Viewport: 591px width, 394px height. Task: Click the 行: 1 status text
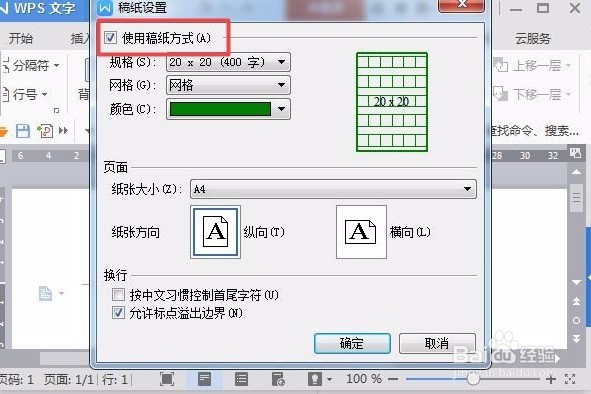click(x=115, y=379)
